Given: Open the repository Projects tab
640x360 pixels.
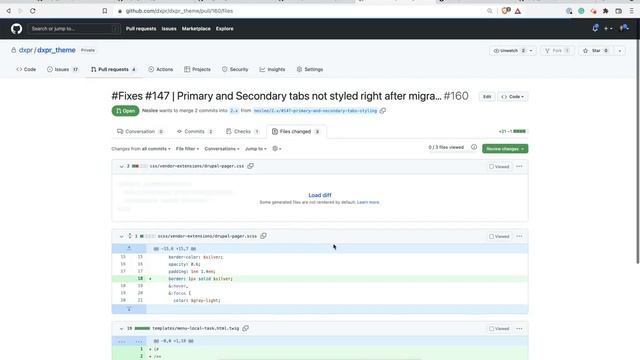Looking at the screenshot, I should (198, 69).
